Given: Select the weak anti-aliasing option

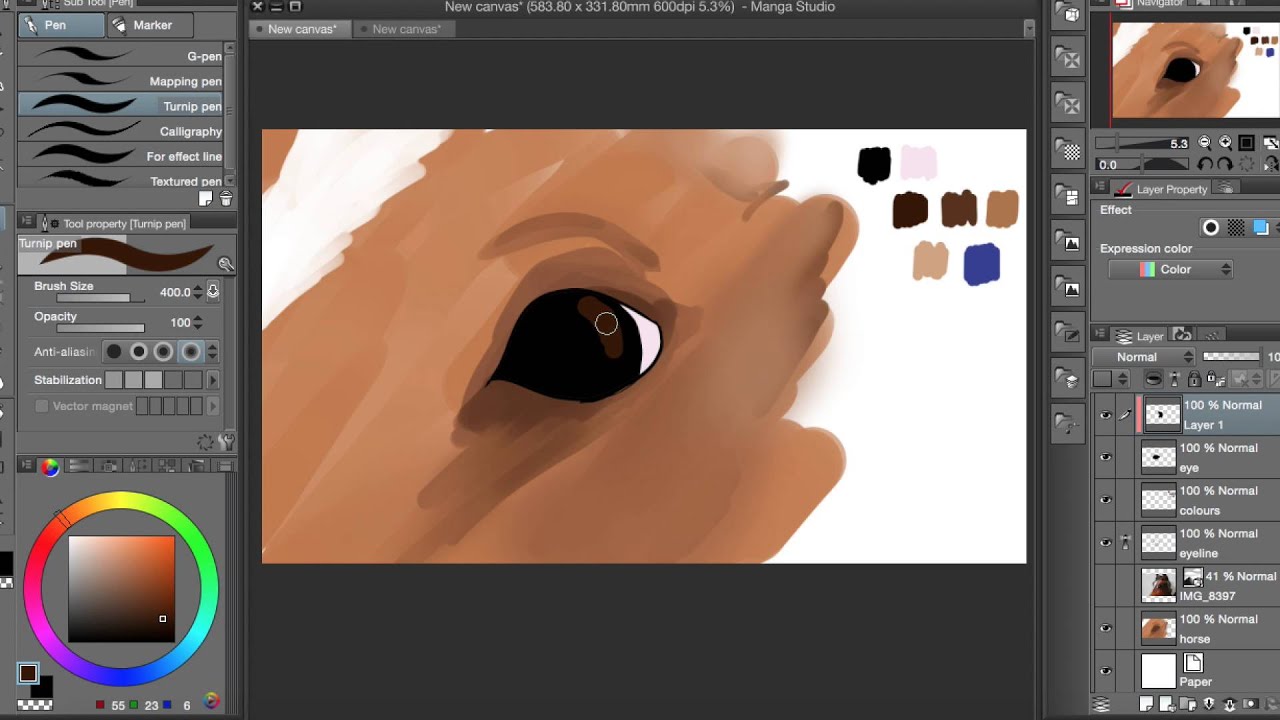Looking at the screenshot, I should pos(139,351).
